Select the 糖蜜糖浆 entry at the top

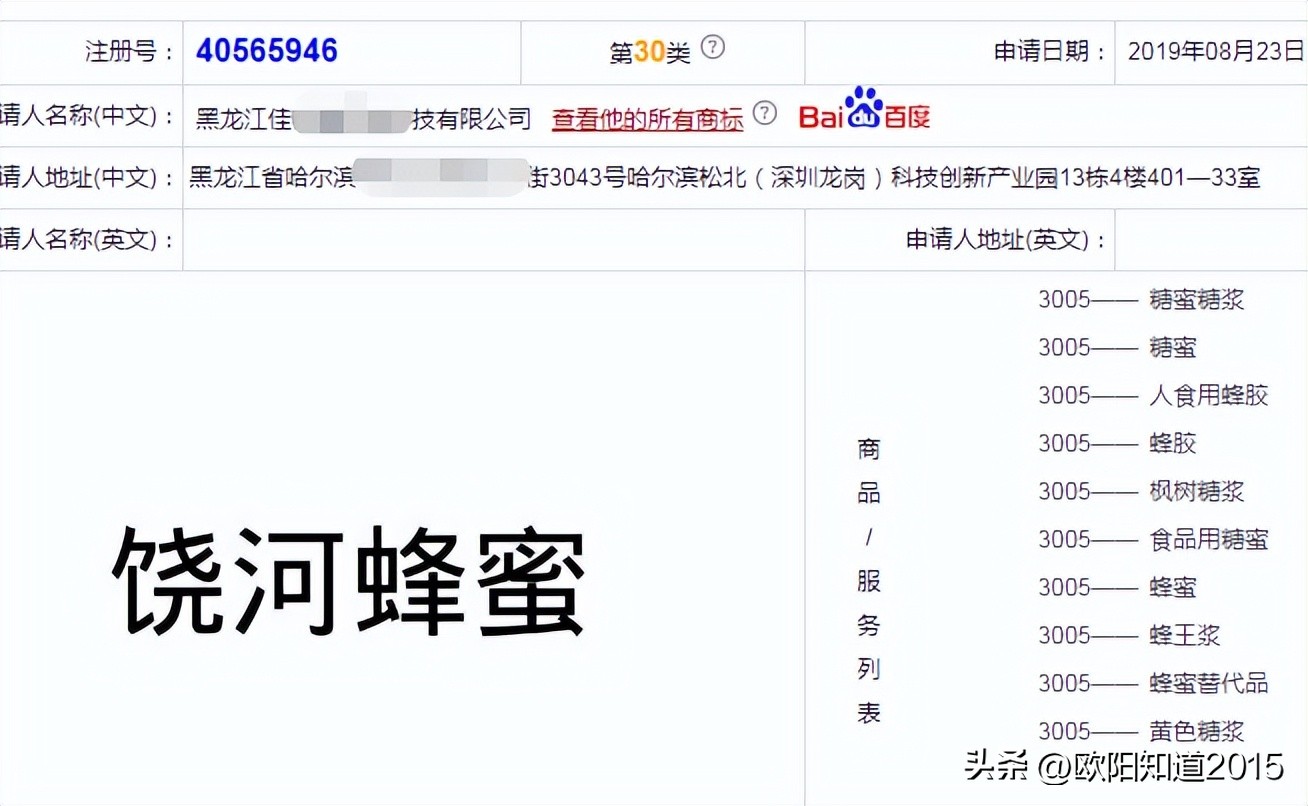click(x=1195, y=299)
